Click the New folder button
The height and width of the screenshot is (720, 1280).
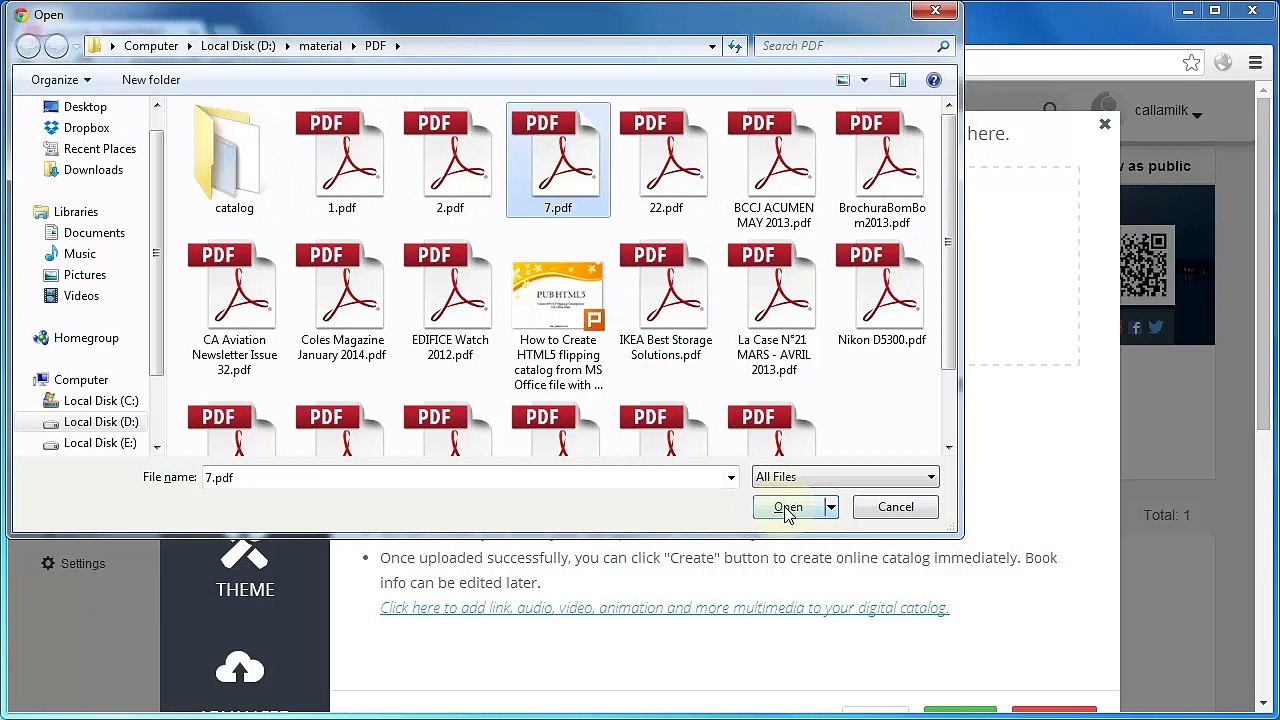click(151, 80)
